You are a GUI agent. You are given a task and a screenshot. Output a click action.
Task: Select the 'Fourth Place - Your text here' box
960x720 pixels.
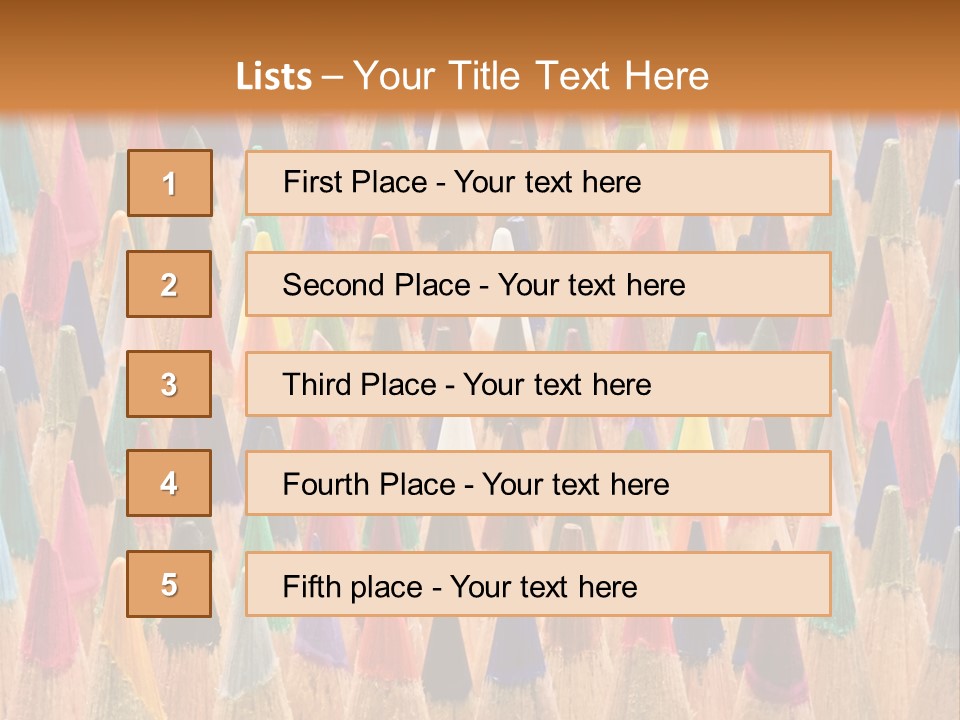[x=538, y=483]
